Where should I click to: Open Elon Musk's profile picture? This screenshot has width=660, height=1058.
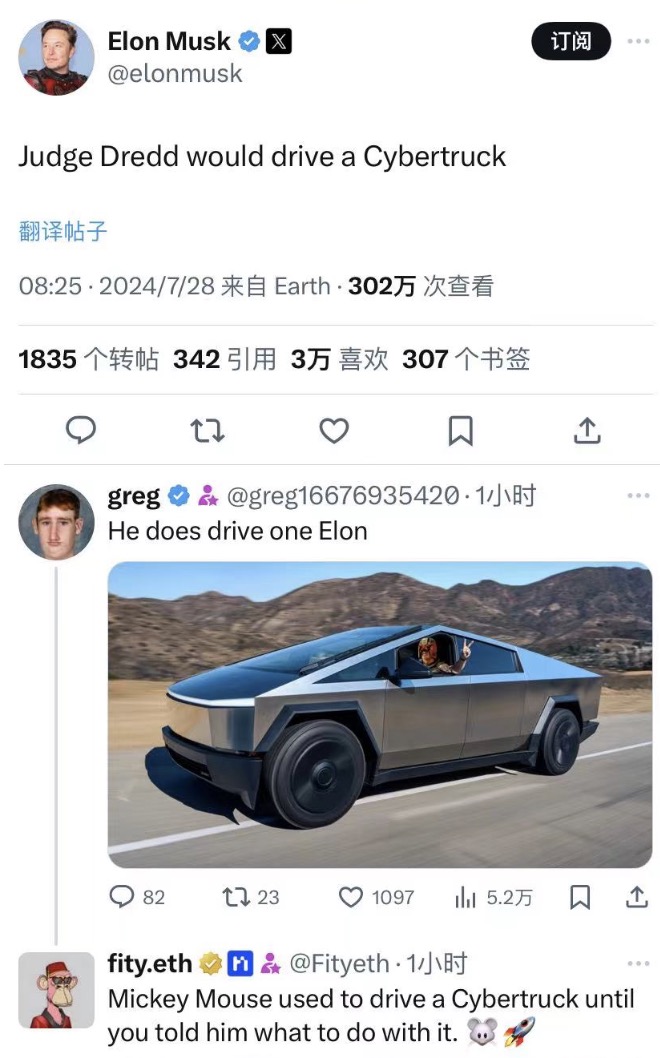coord(56,57)
